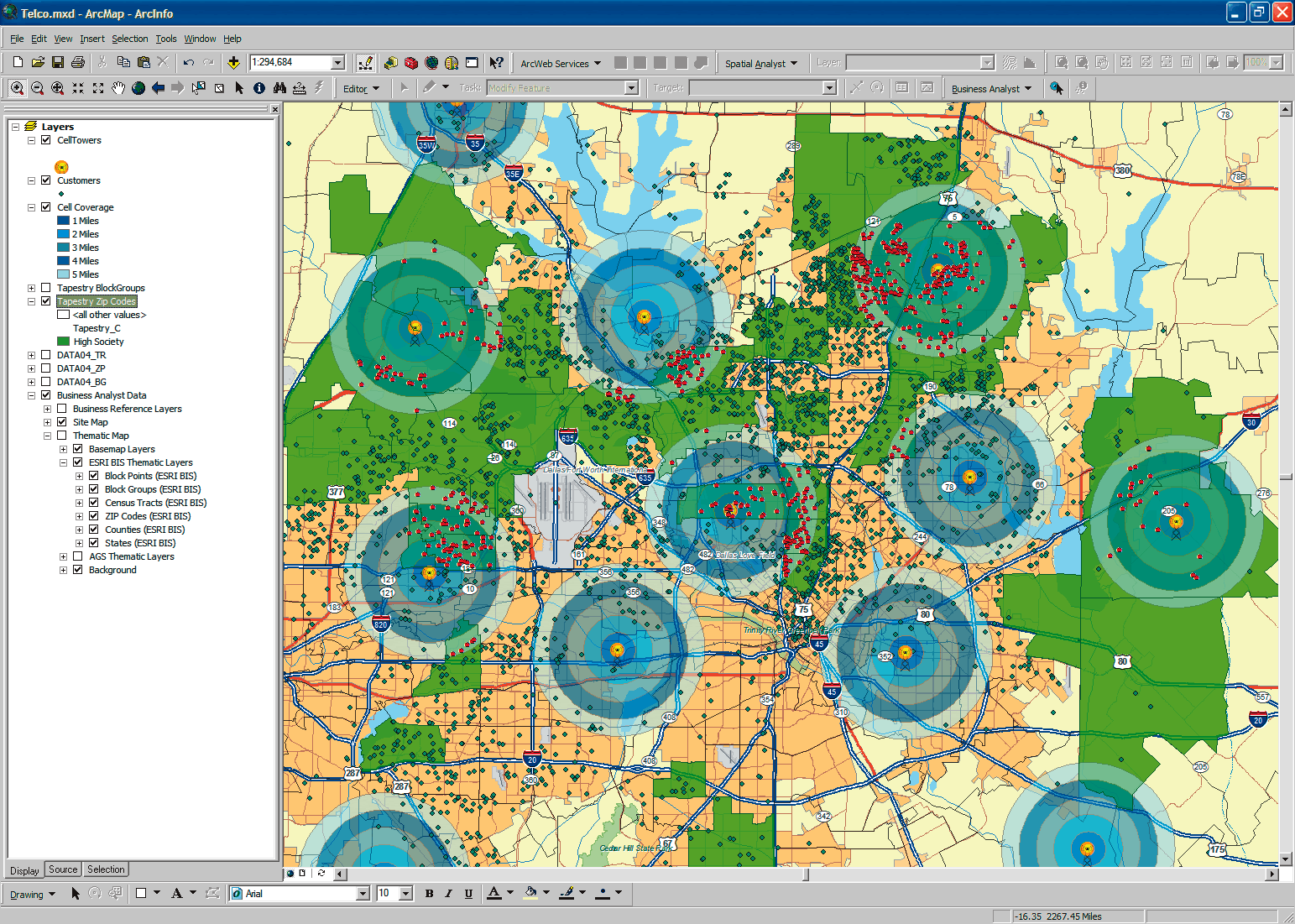Enable the Tapestry BlockGroups layer checkbox

(x=46, y=288)
